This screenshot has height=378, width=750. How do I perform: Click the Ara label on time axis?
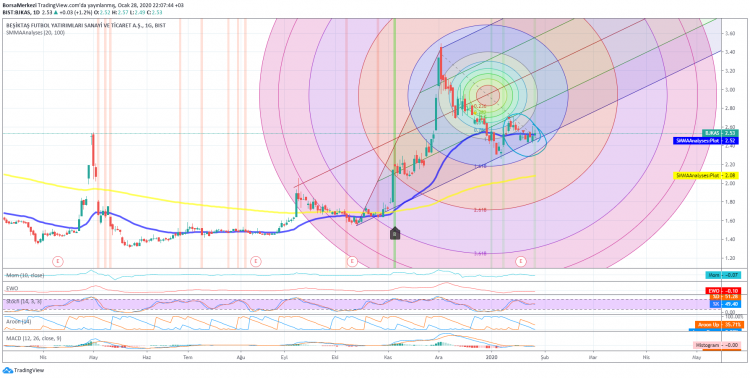click(x=438, y=357)
